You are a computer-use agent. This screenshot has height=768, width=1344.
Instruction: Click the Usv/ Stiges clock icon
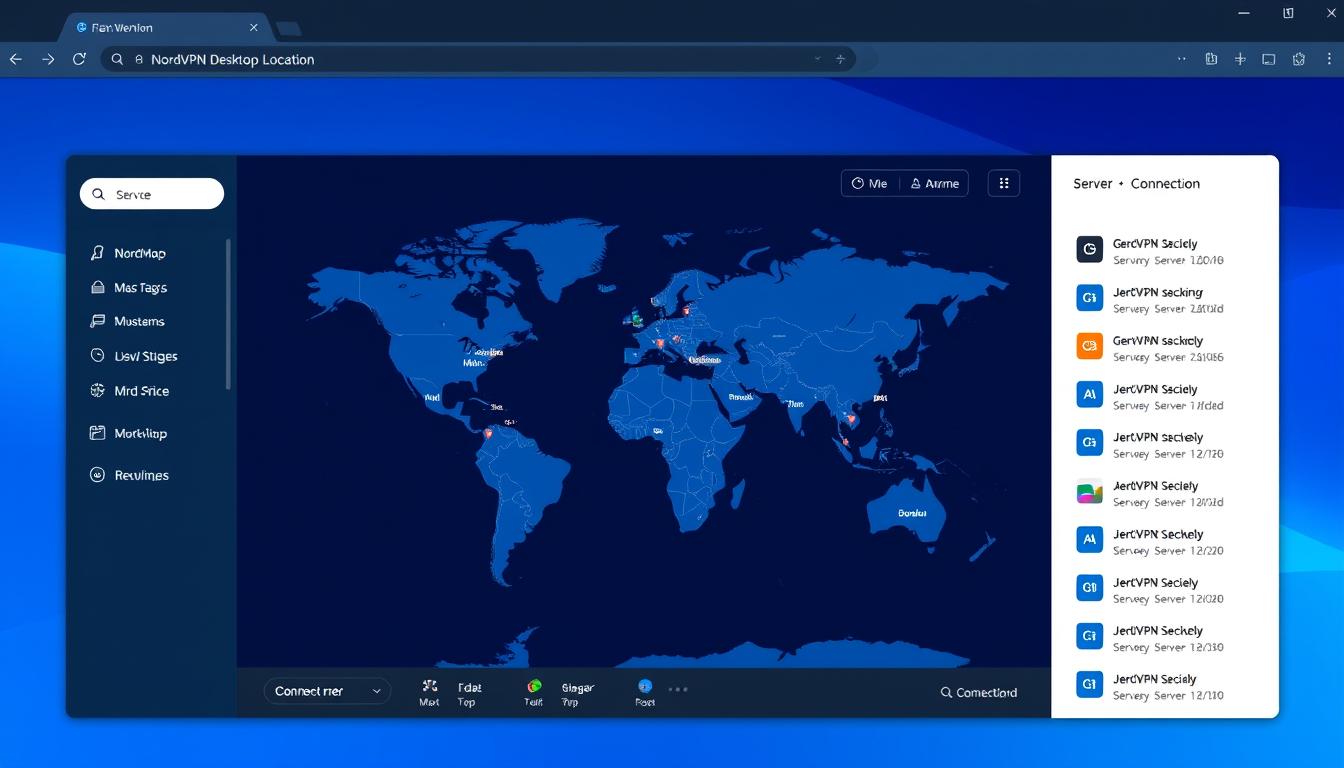coord(97,355)
